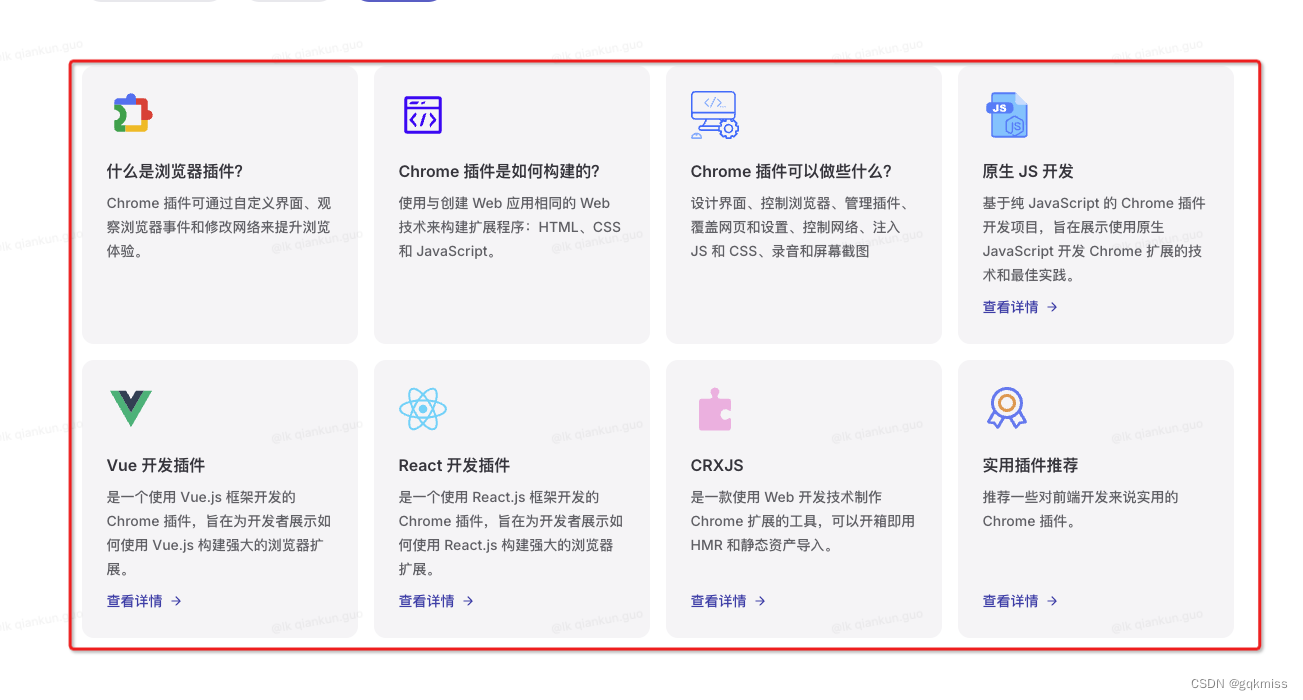Click description starting 推荐一些对前端开发
Screen dimensions: 1303x700
tap(1081, 509)
